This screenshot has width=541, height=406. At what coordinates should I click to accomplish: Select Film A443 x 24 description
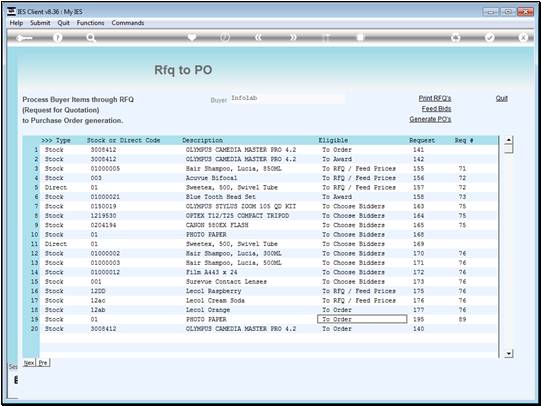[x=212, y=272]
